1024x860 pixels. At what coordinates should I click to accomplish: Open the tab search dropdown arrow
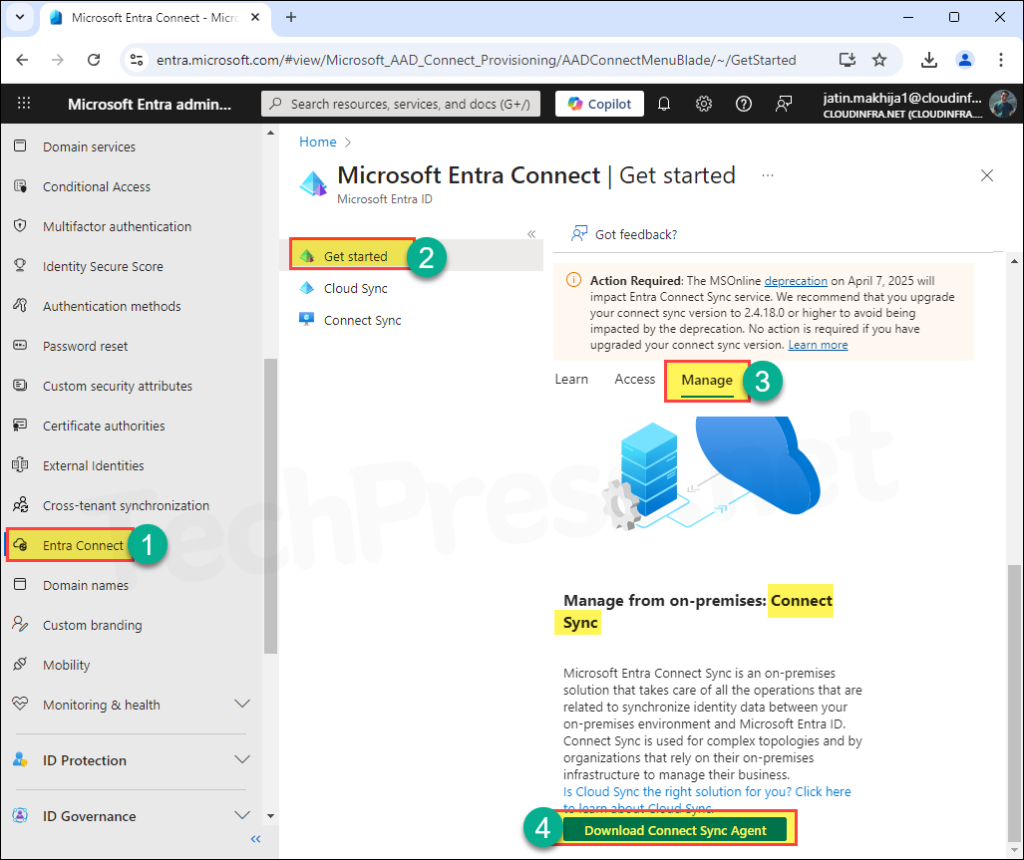point(20,18)
